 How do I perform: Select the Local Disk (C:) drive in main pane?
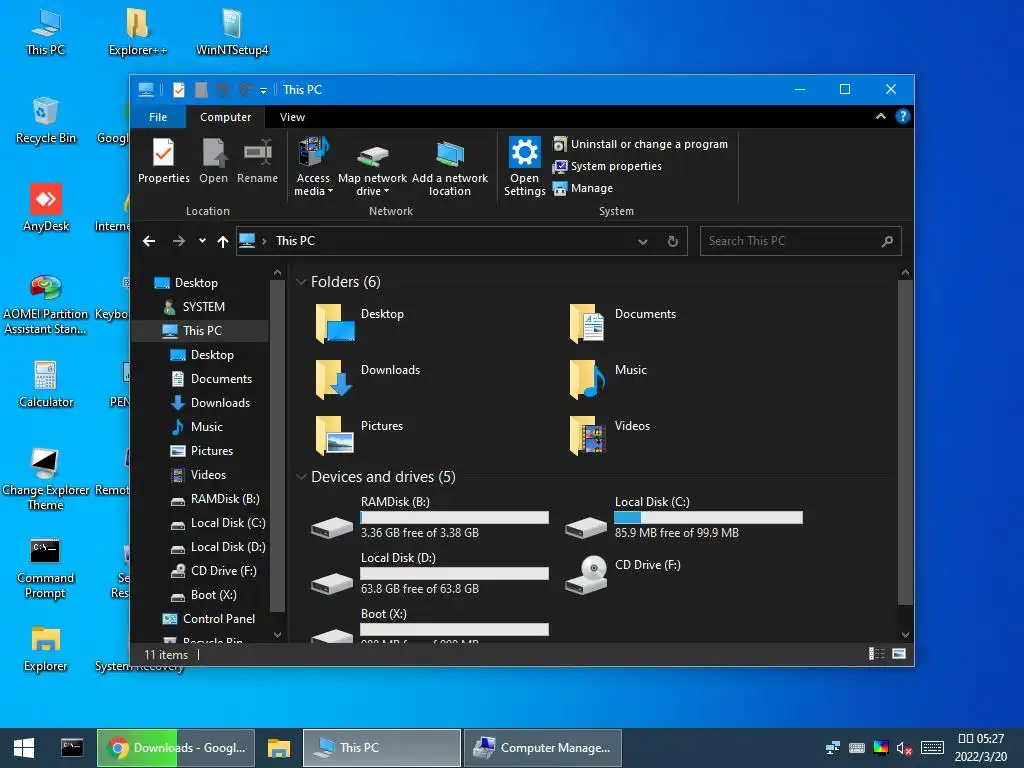(x=684, y=518)
